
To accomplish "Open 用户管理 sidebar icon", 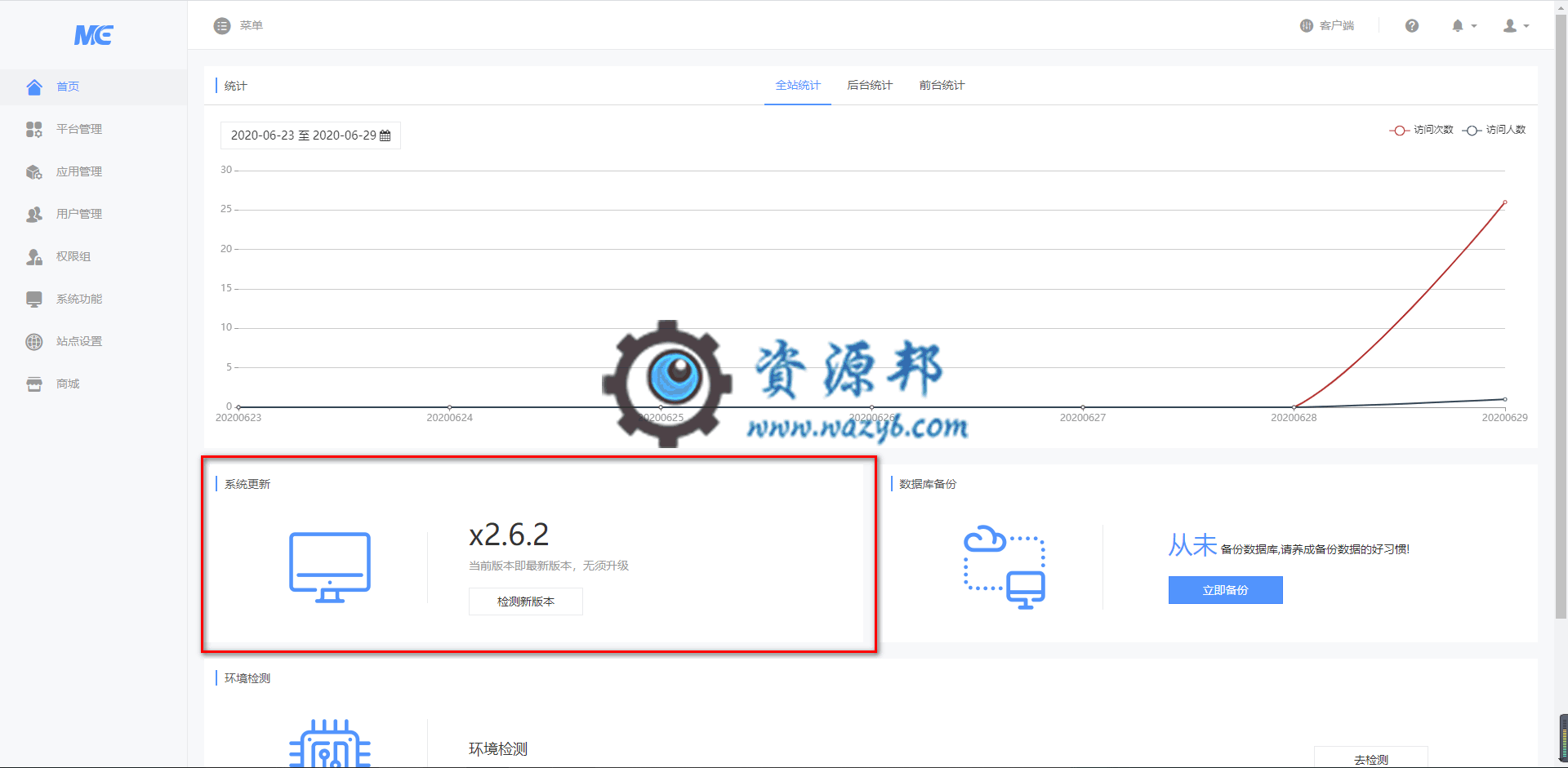I will click(x=33, y=214).
